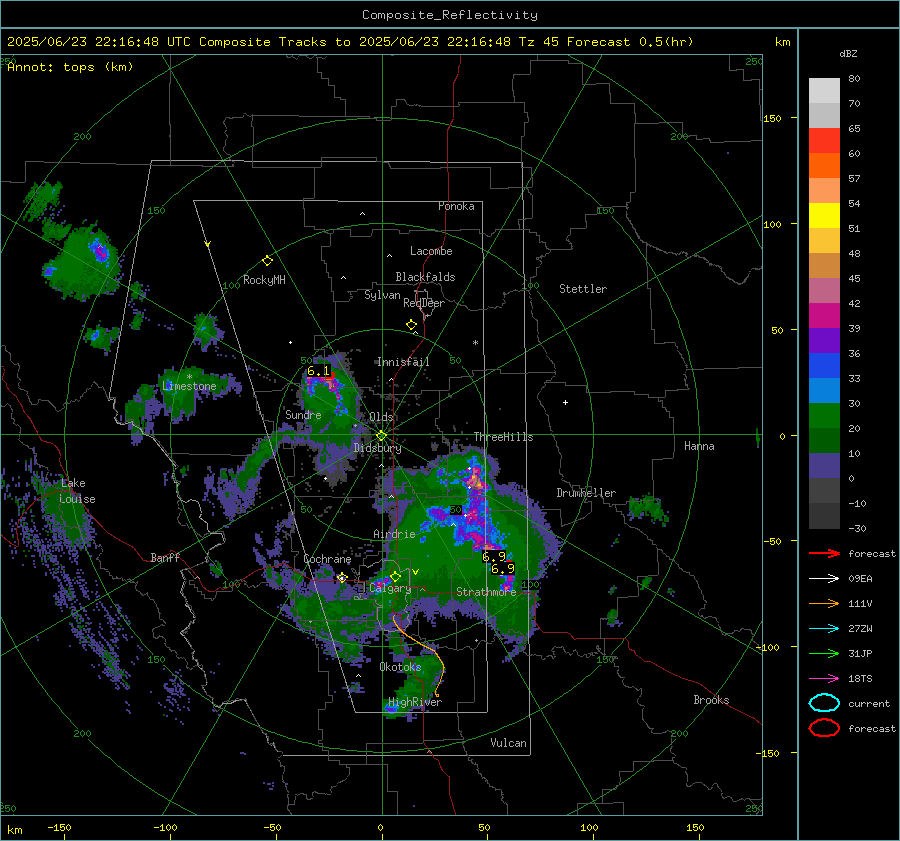The image size is (900, 841).
Task: Click the Okotoks town label
Action: click(x=400, y=667)
